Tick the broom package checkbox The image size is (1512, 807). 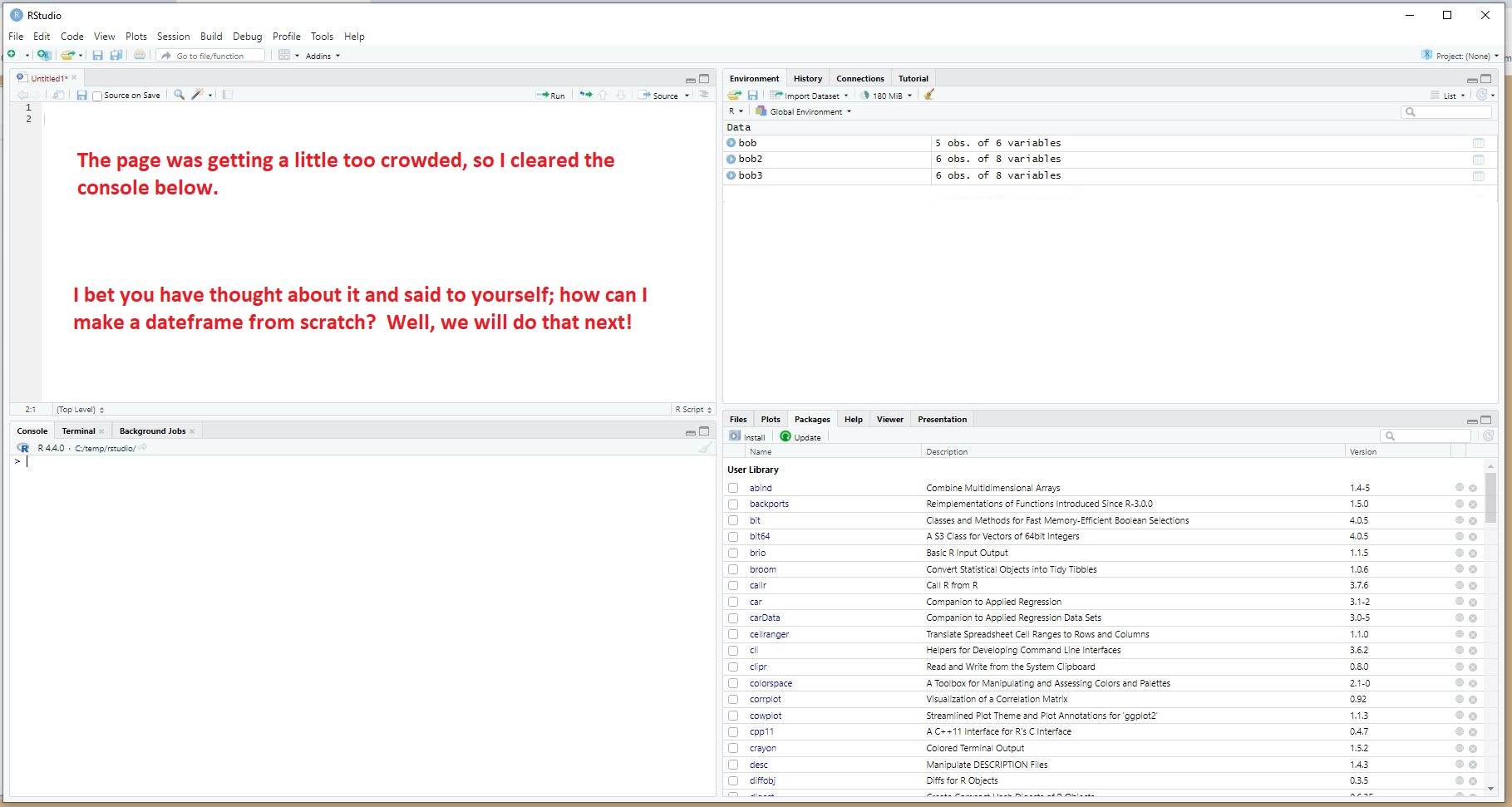tap(733, 569)
